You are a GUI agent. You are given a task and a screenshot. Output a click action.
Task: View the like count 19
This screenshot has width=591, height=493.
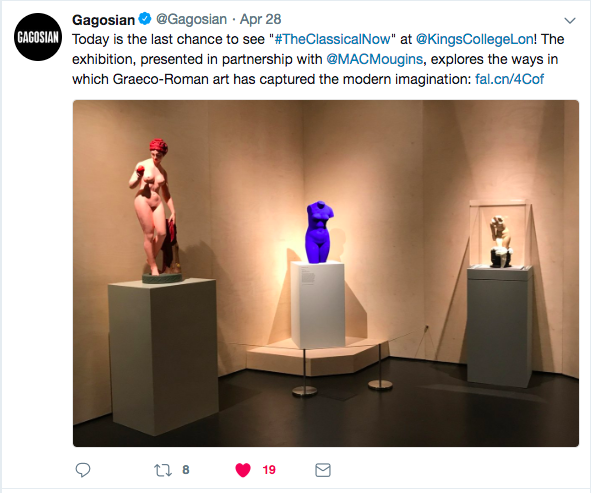click(269, 470)
